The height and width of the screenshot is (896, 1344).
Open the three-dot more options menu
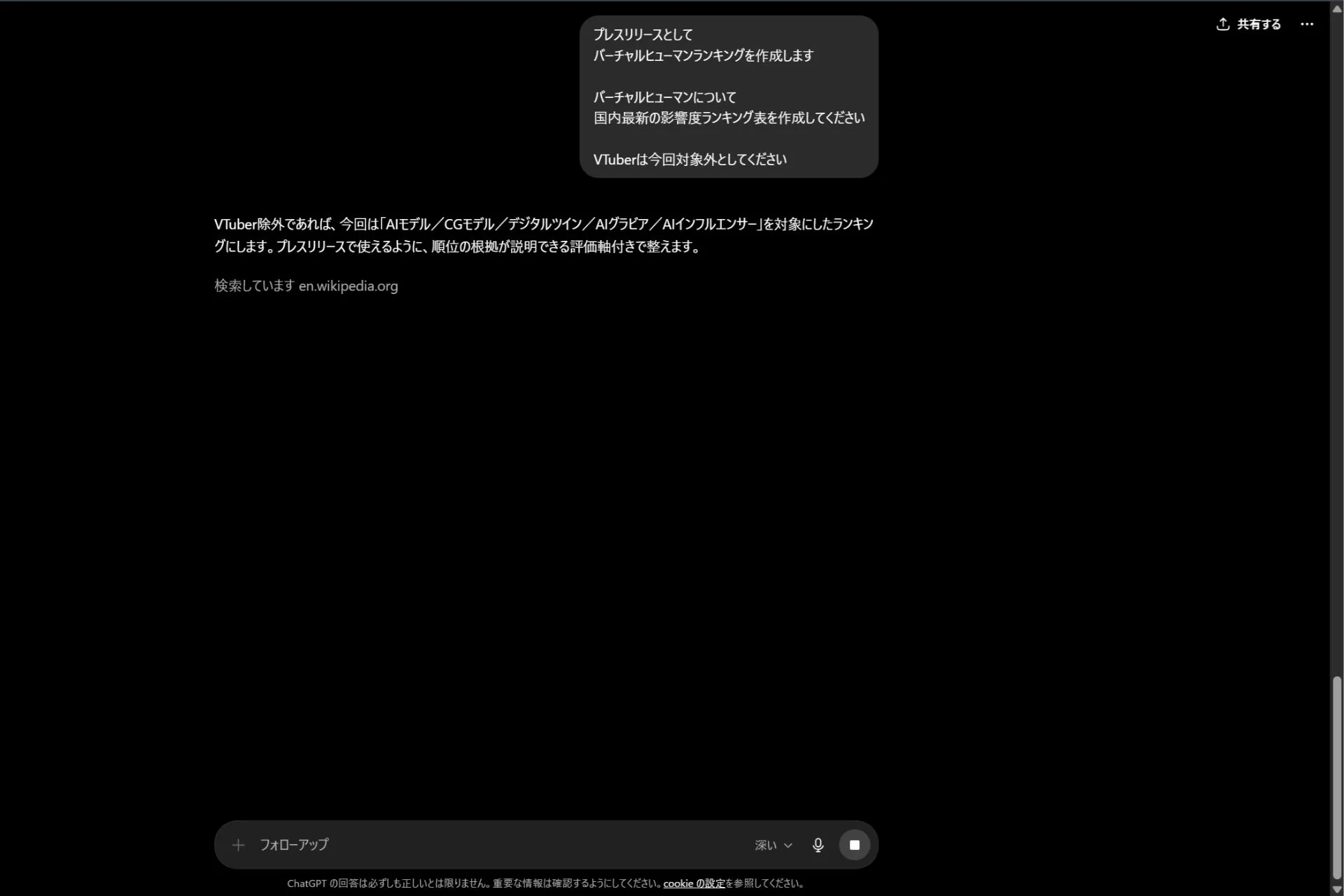point(1307,24)
